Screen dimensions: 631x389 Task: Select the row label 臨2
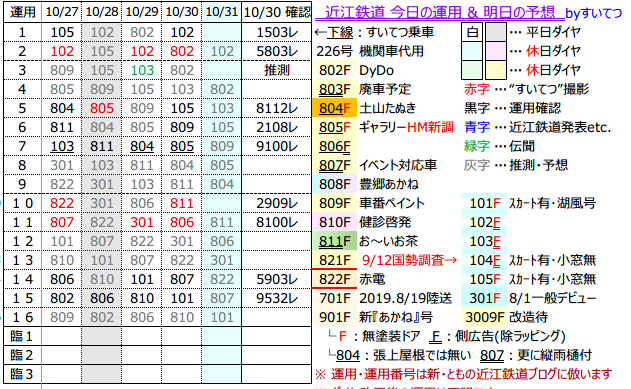coord(23,356)
